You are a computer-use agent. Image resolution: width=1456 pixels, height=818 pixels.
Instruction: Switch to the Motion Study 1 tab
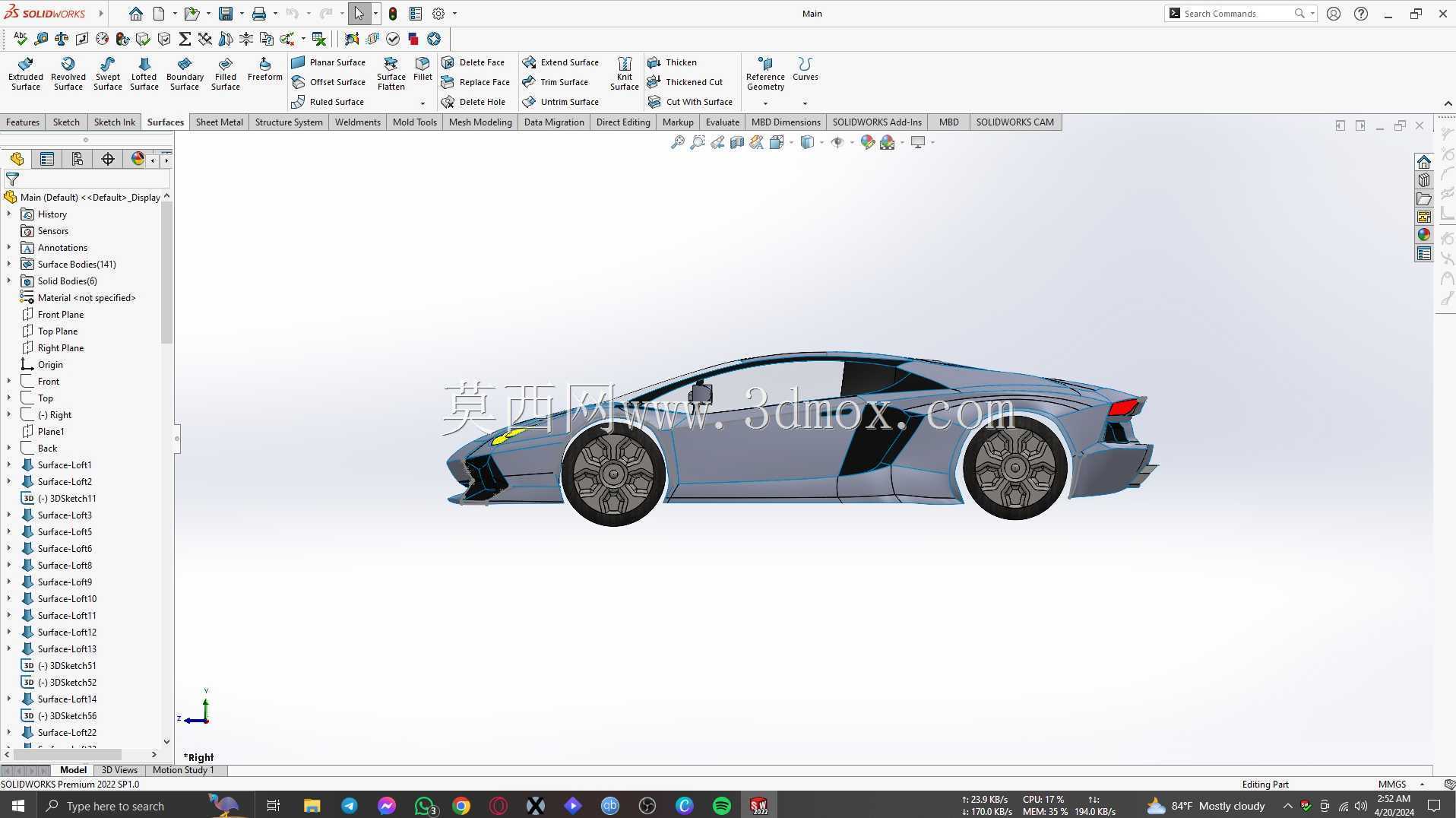[x=183, y=770]
